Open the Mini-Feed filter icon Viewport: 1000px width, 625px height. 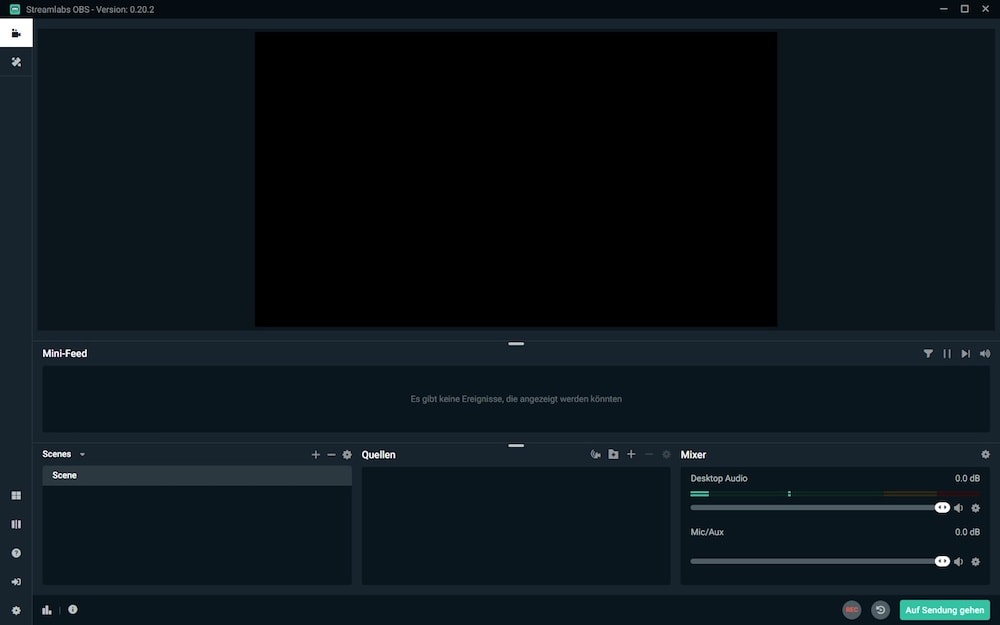click(x=928, y=353)
